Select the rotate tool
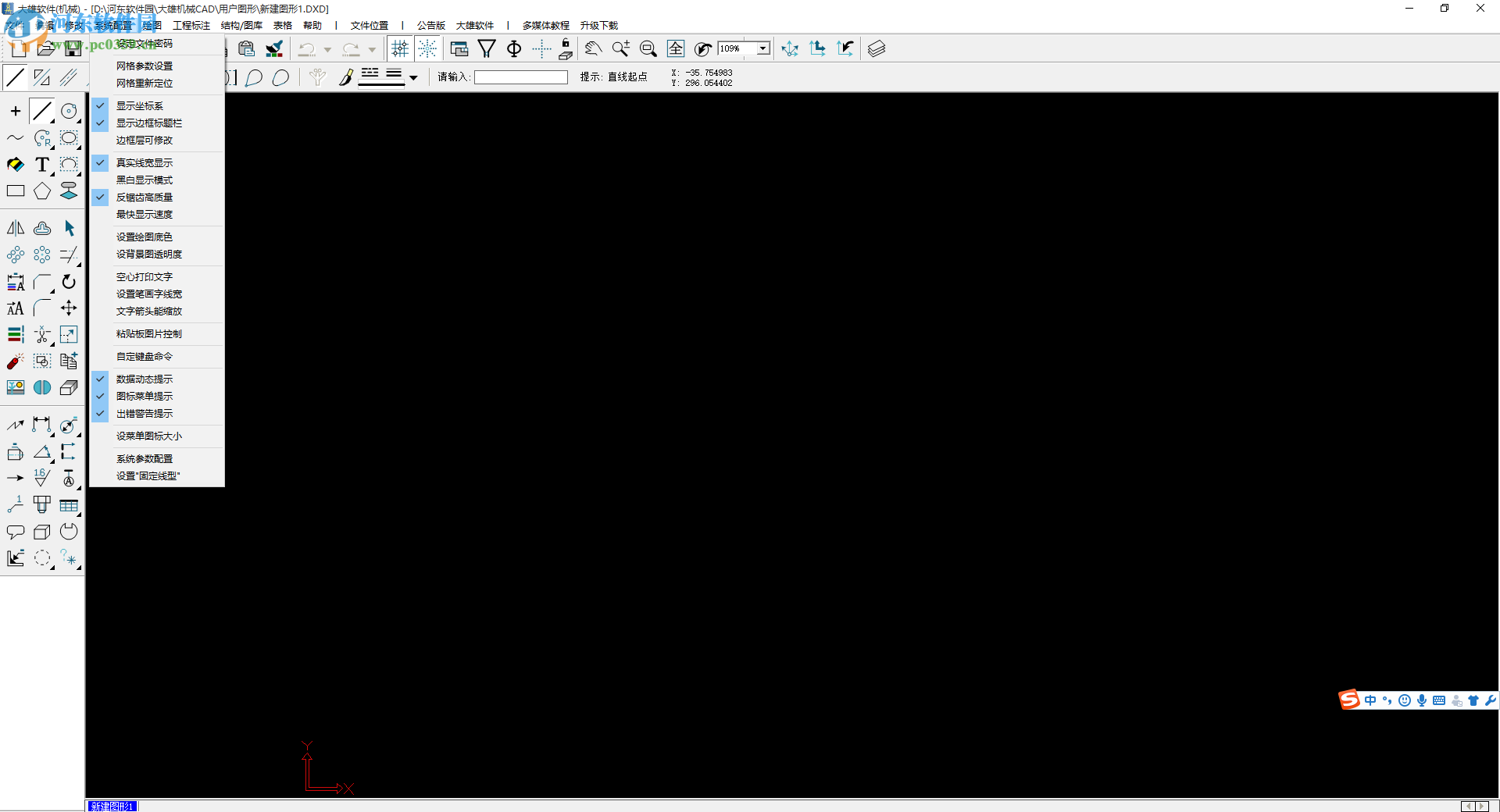This screenshot has width=1500, height=812. (70, 281)
